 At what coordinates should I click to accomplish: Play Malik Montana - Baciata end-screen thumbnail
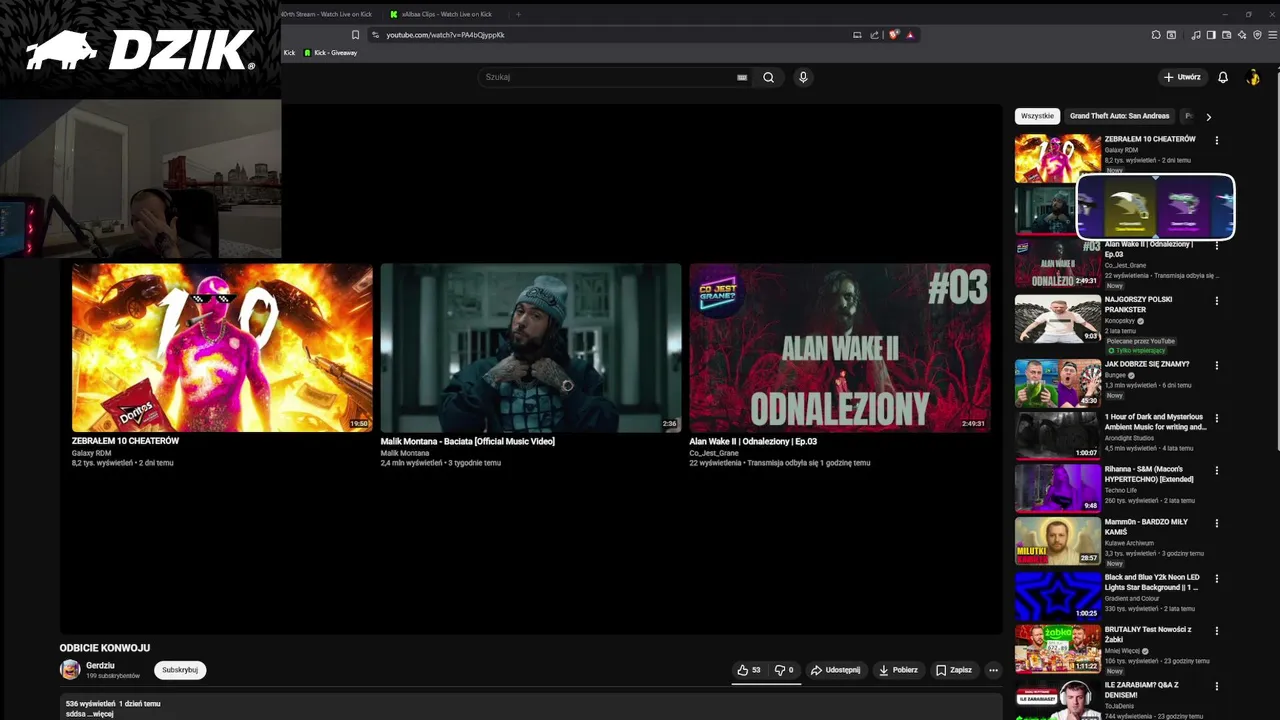point(531,348)
